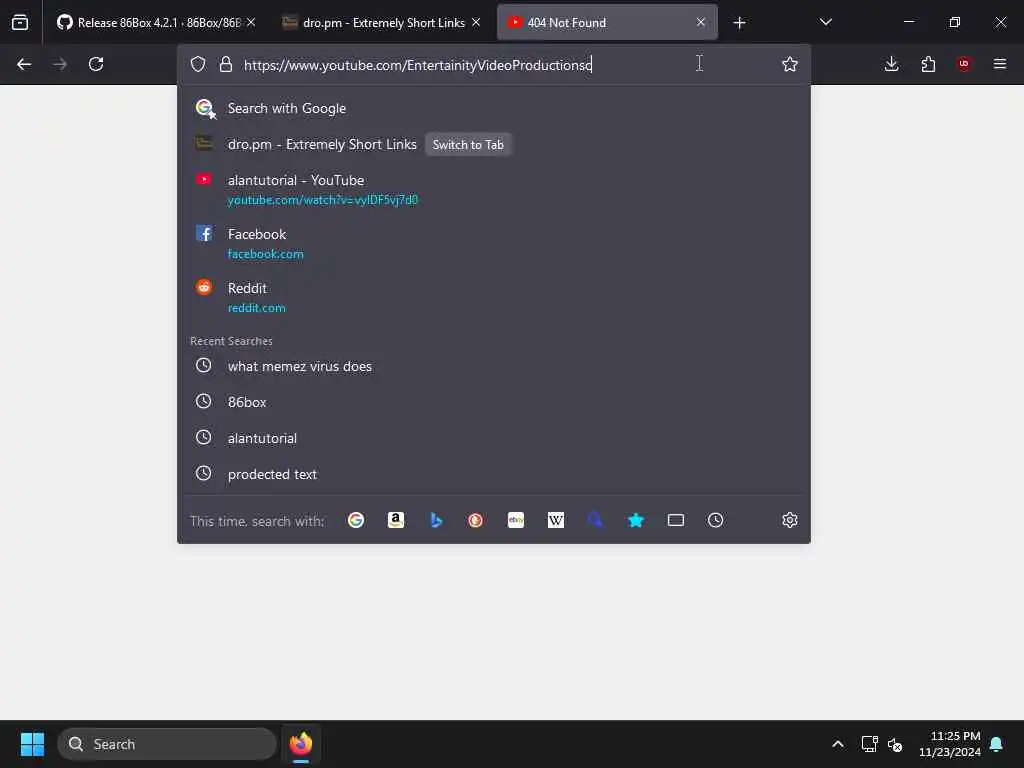The height and width of the screenshot is (768, 1024).
Task: Open Downloads panel
Action: pyautogui.click(x=891, y=64)
